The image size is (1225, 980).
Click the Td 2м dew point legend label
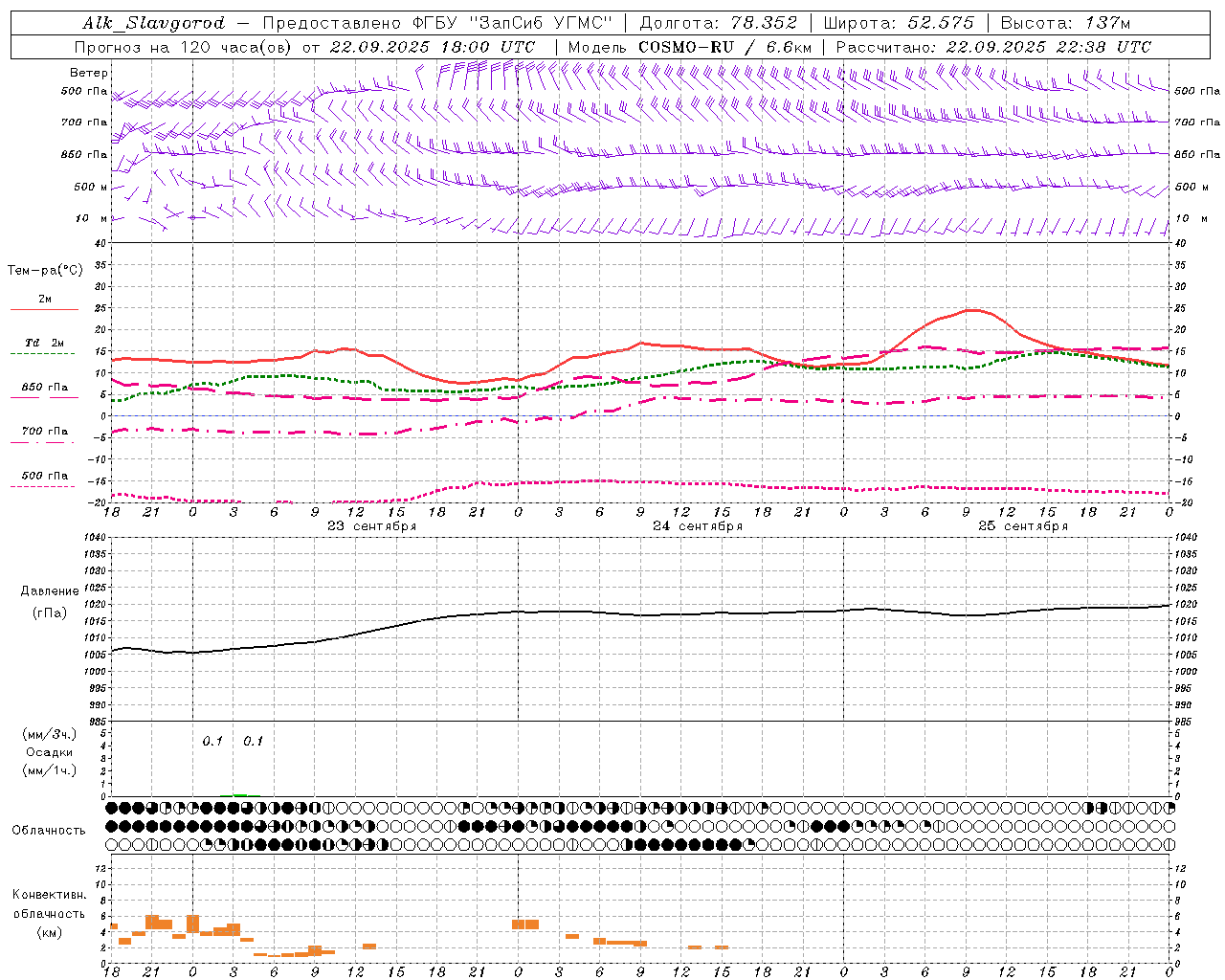tap(45, 343)
